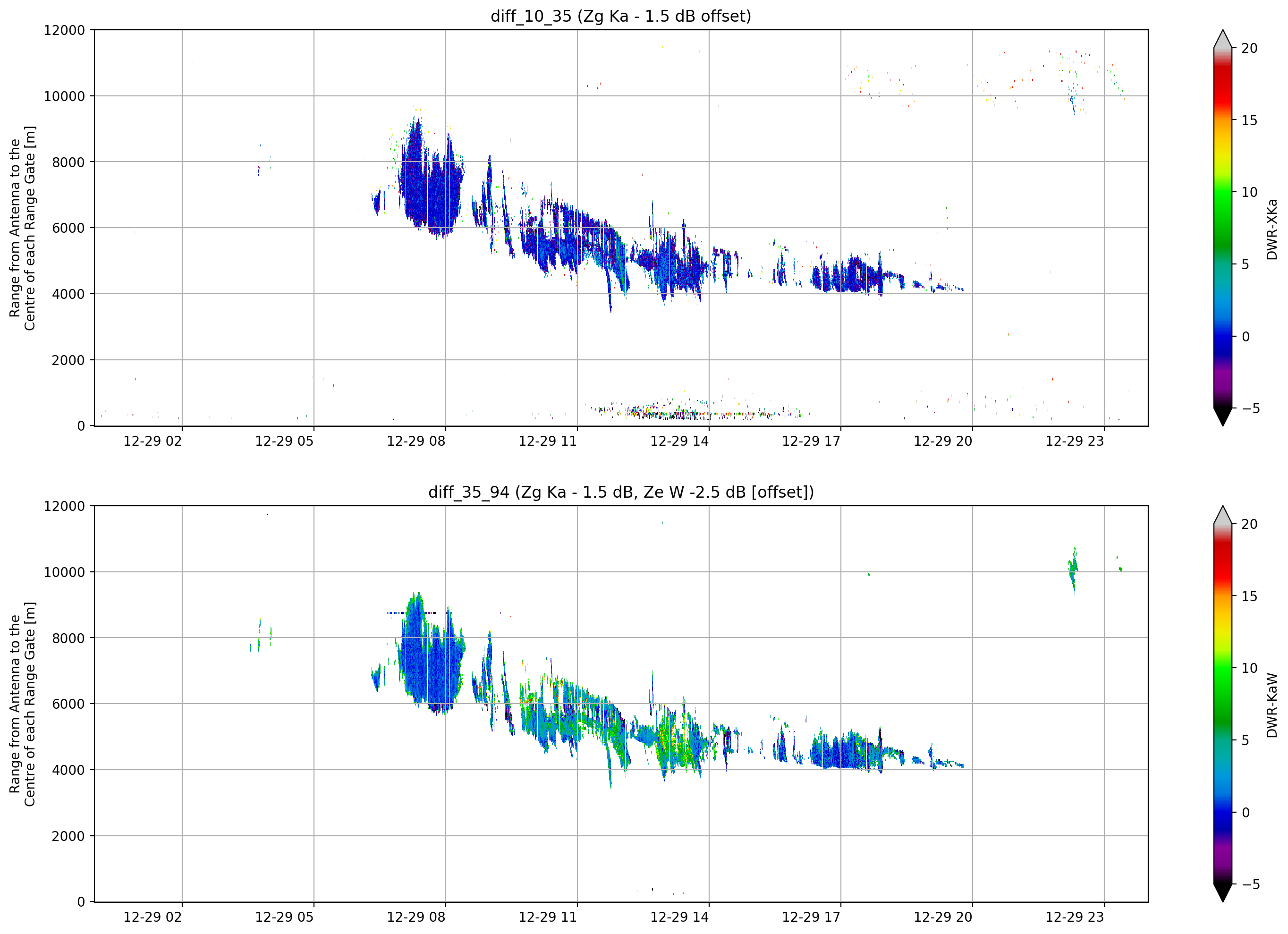Click the '10' tick on the DWR-XKa colorbar
Image resolution: width=1288 pixels, height=934 pixels.
point(1249,192)
